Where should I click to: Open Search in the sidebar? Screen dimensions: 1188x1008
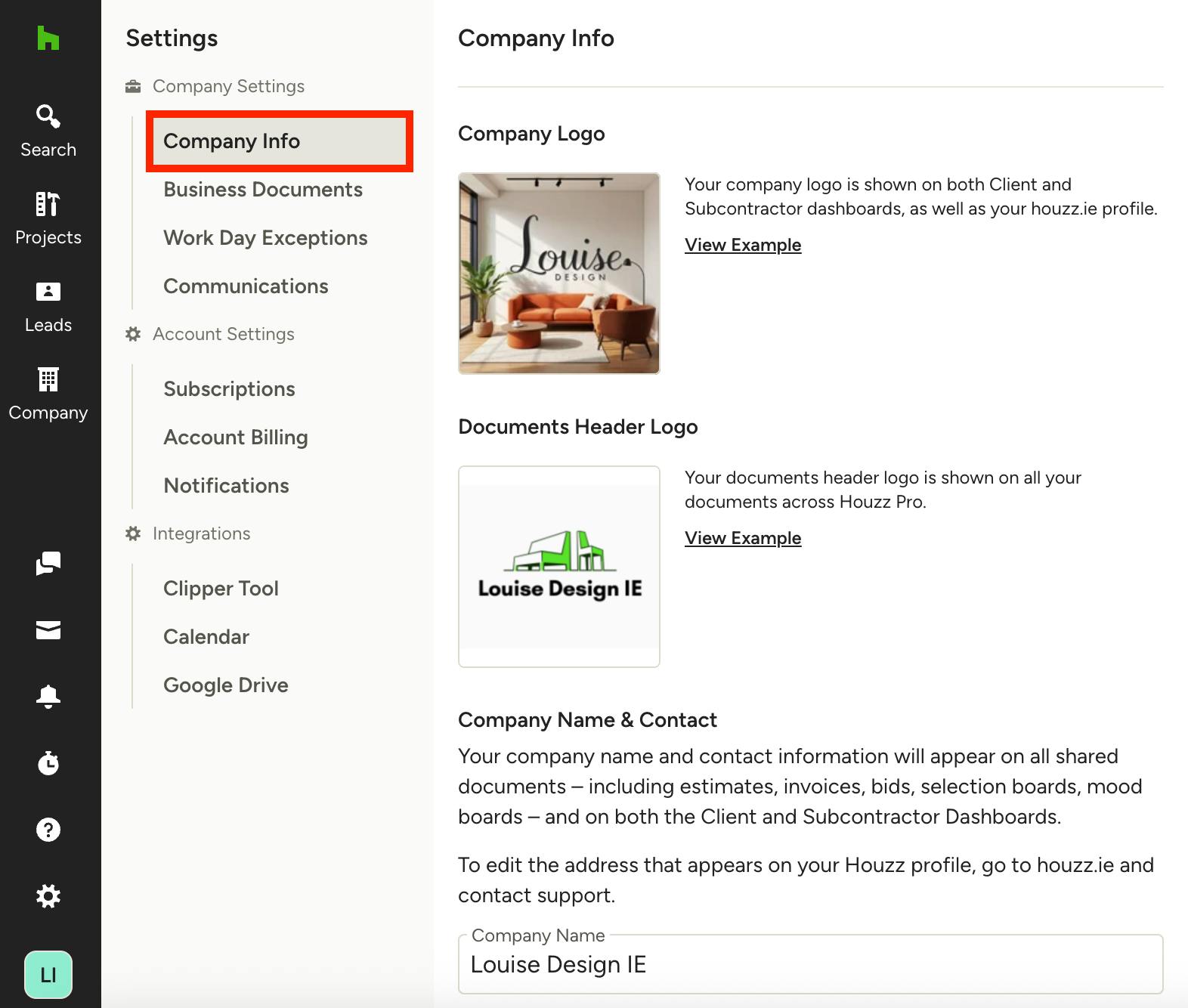(x=48, y=131)
